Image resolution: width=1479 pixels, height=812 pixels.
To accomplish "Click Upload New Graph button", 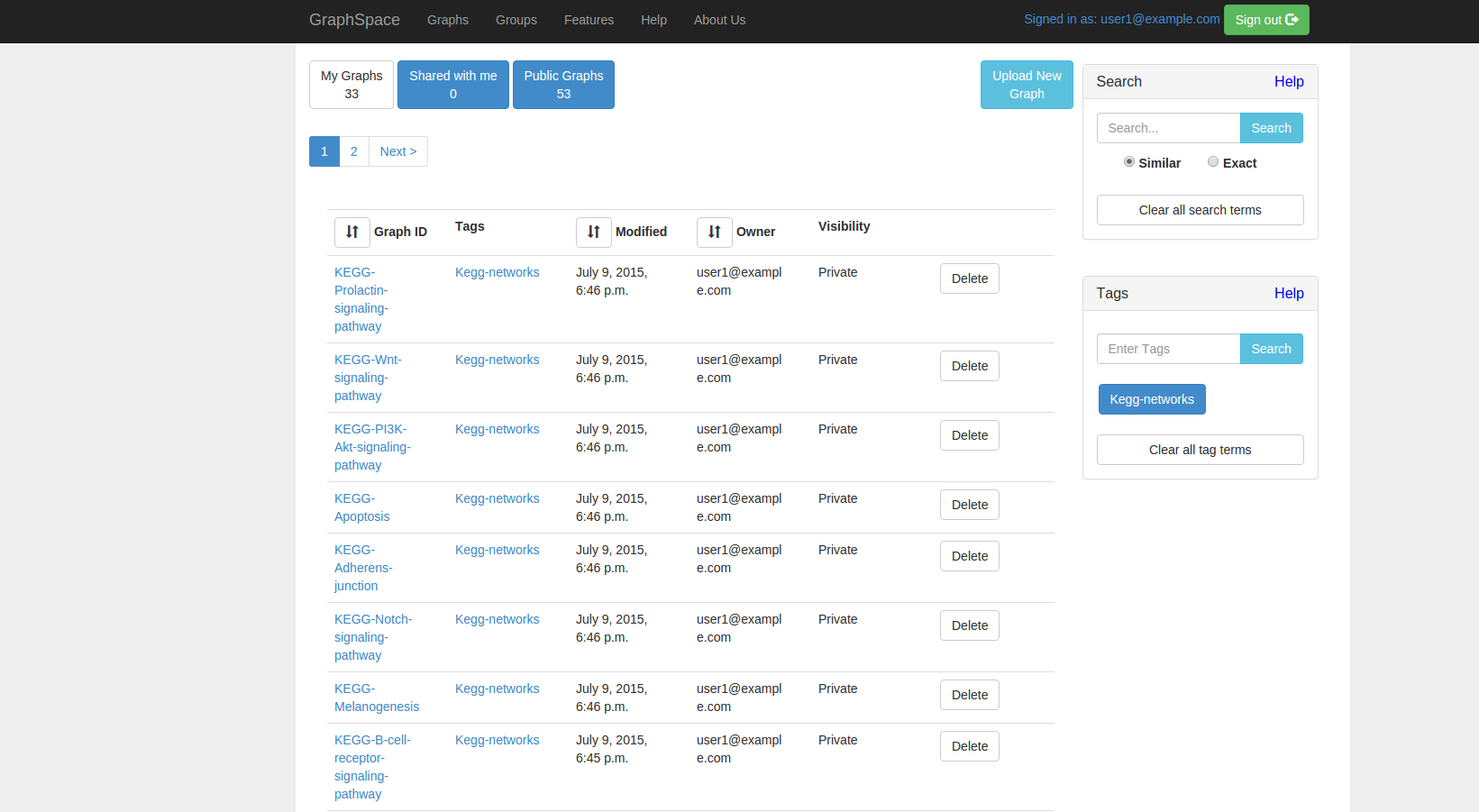I will click(1027, 85).
